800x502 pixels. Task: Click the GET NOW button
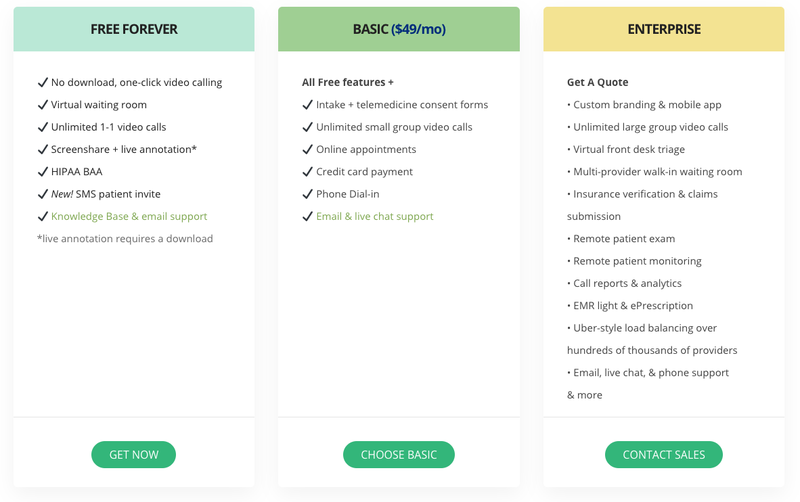coord(134,455)
